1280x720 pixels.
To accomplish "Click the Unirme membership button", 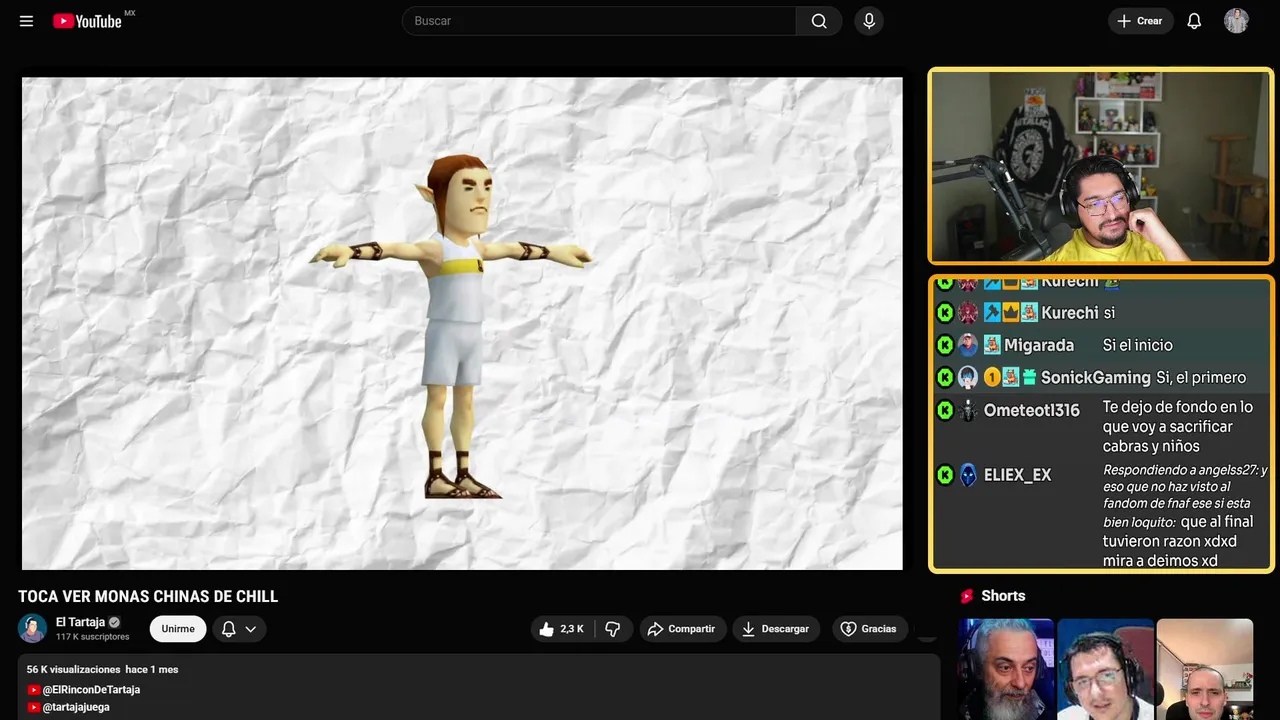I will (x=178, y=629).
